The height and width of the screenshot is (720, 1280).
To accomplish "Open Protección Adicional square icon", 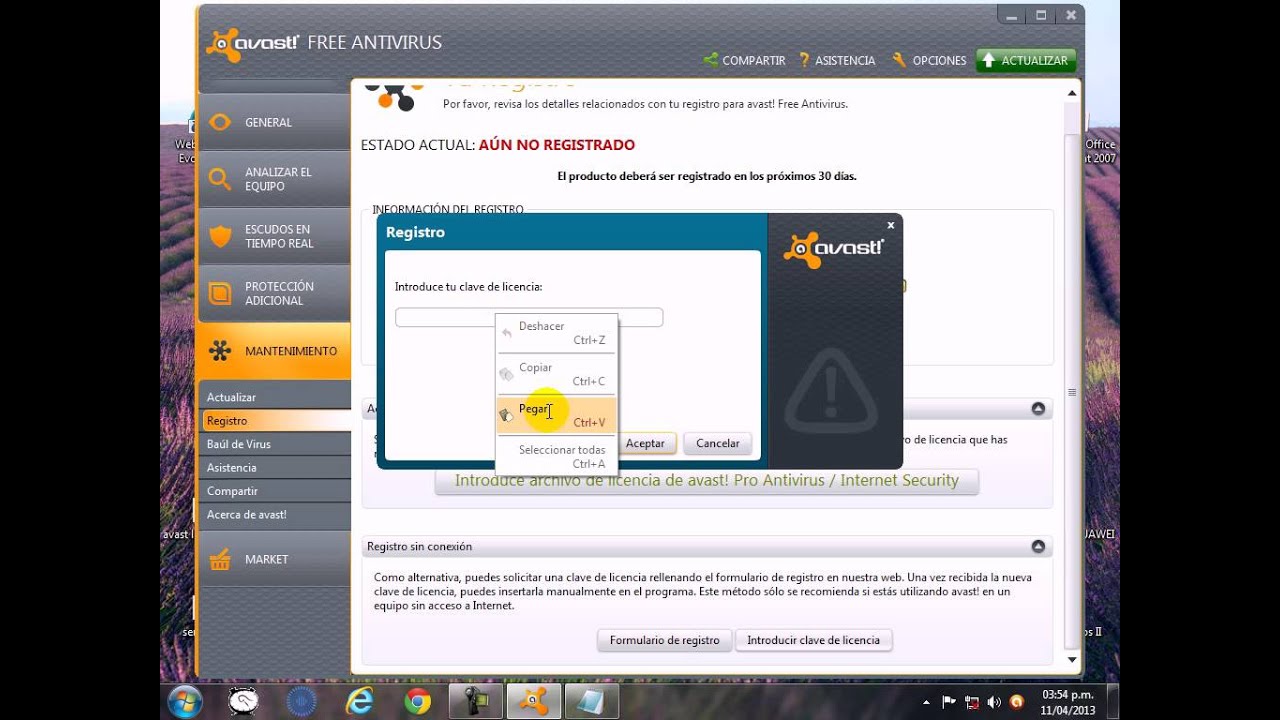I will pos(220,293).
